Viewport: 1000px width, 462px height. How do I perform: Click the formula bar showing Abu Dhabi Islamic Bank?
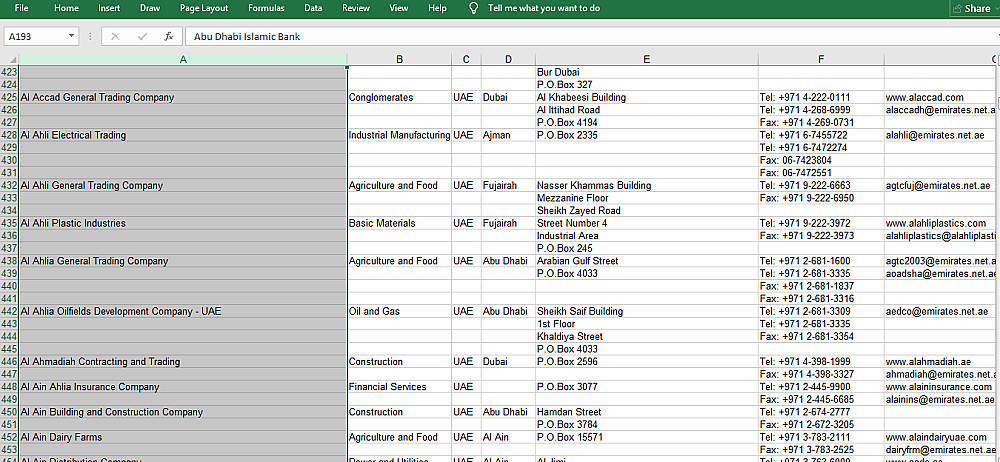coord(590,36)
